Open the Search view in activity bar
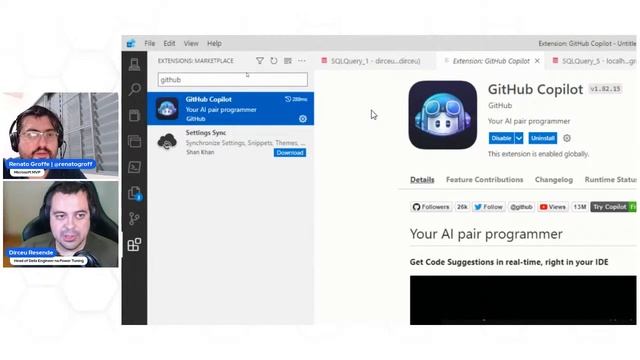The height and width of the screenshot is (360, 640). (134, 89)
